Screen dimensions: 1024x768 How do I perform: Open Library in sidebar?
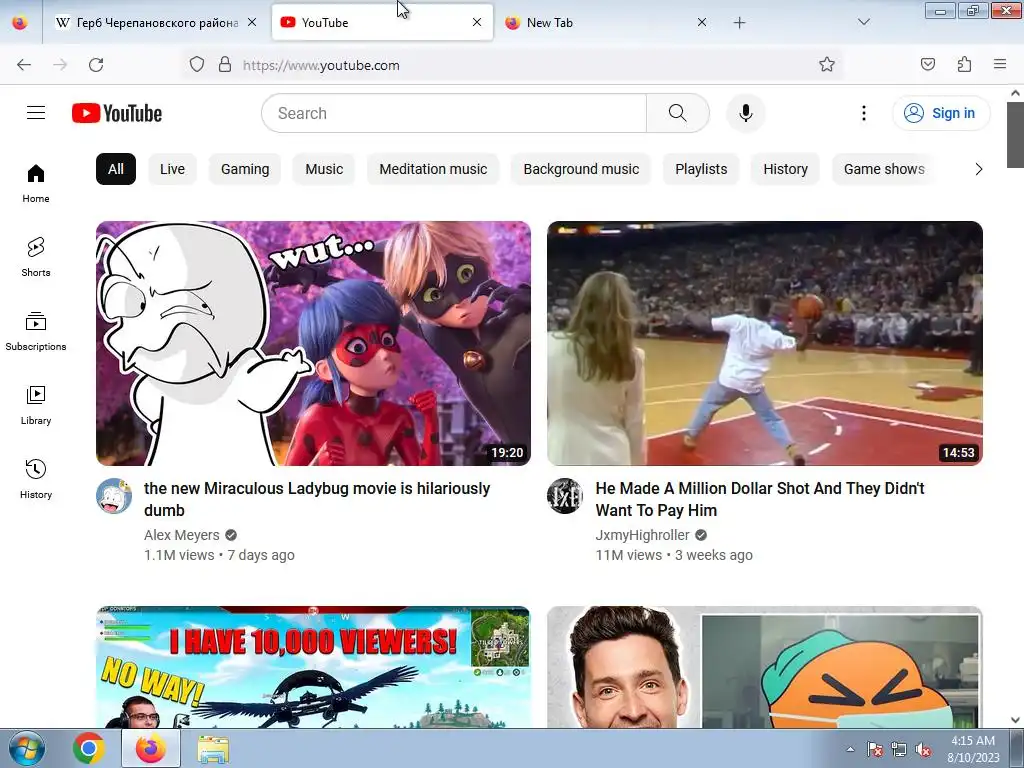point(36,405)
